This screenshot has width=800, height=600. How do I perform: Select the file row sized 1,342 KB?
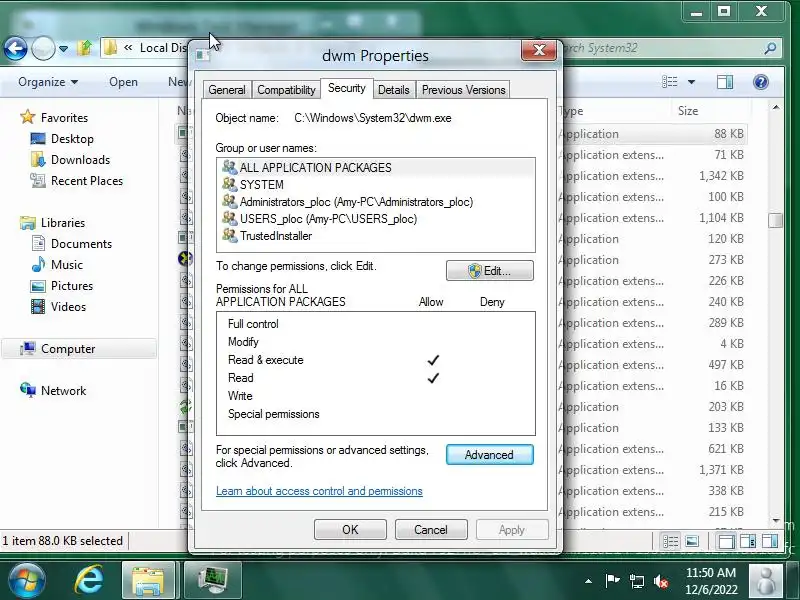653,176
